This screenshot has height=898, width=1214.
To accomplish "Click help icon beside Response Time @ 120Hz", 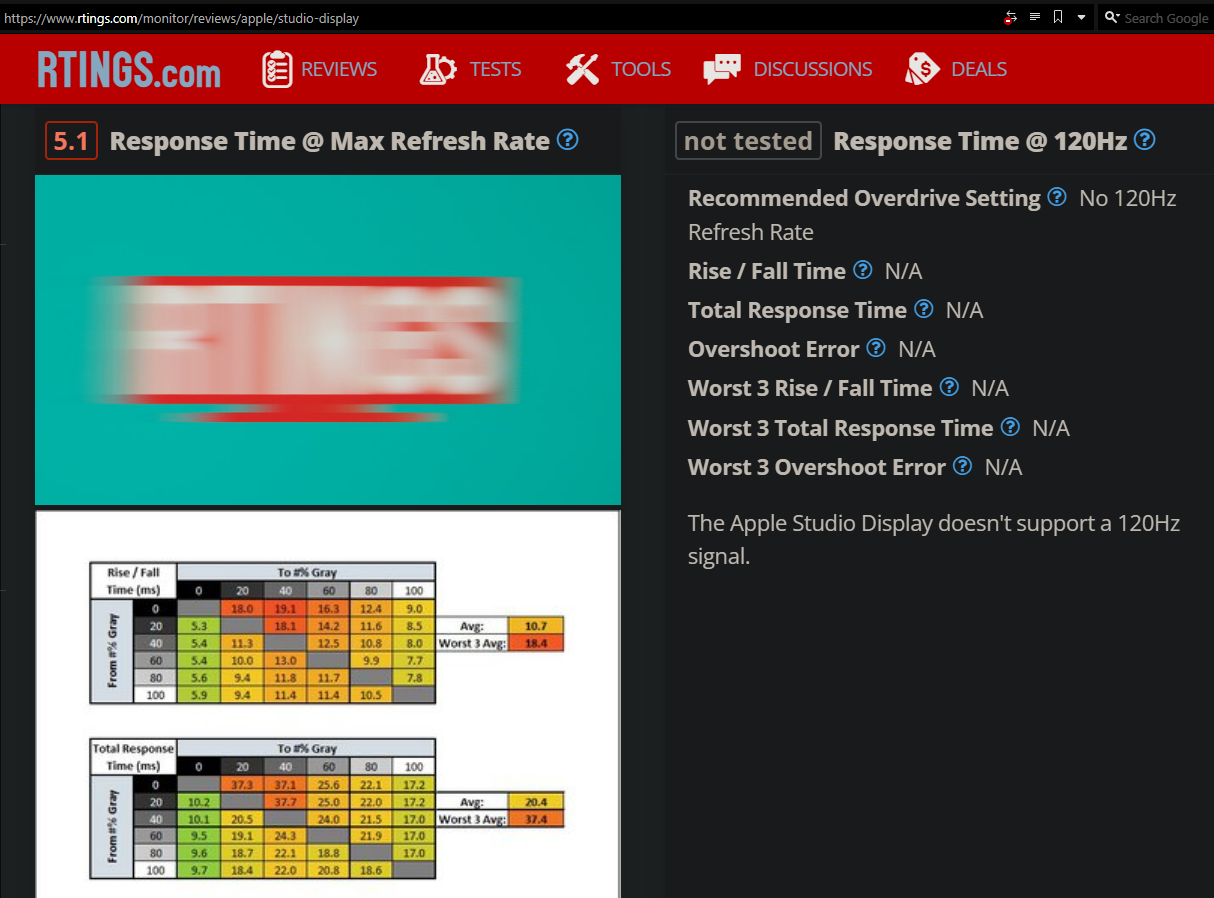I will [1145, 140].
